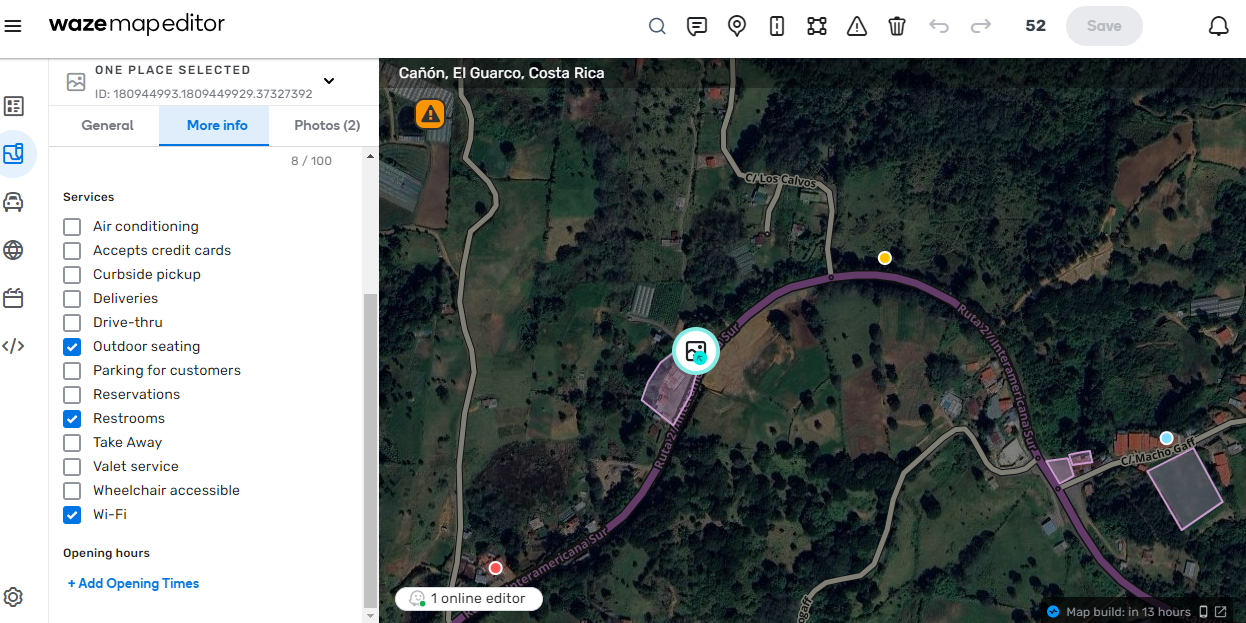Click the orange warning marker on map

coord(430,114)
